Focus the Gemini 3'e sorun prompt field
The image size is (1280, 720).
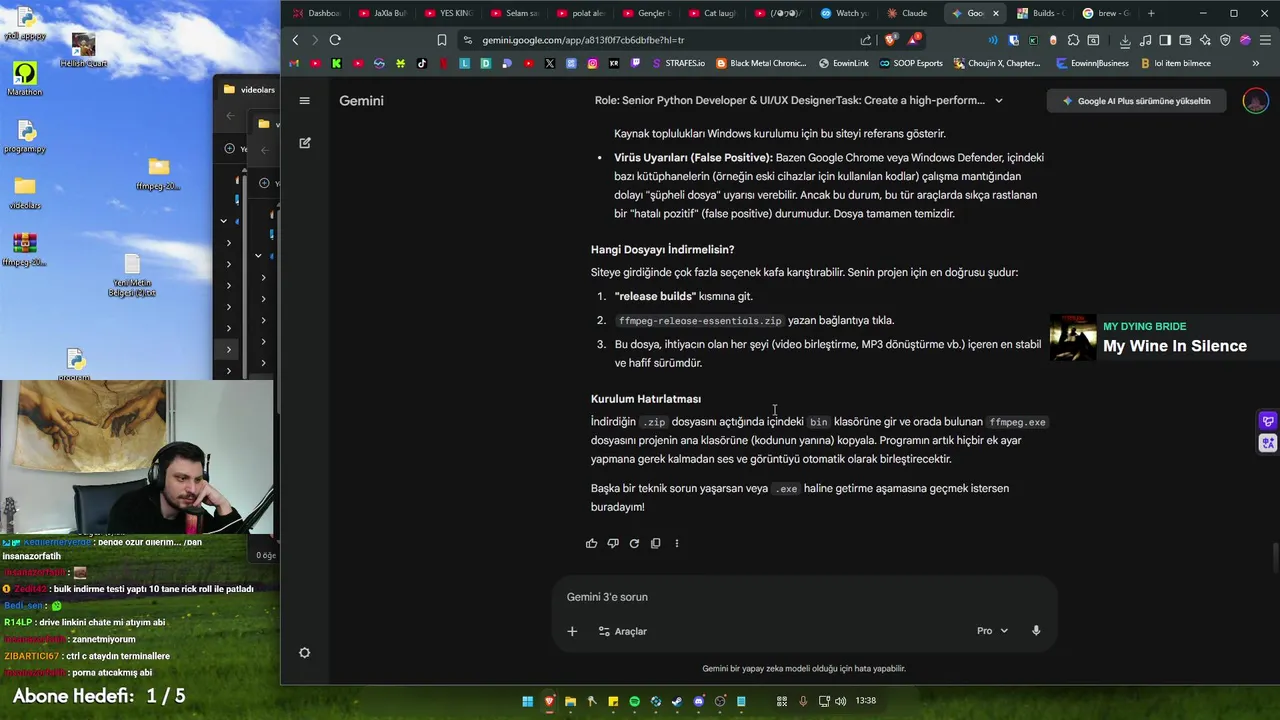click(x=804, y=597)
